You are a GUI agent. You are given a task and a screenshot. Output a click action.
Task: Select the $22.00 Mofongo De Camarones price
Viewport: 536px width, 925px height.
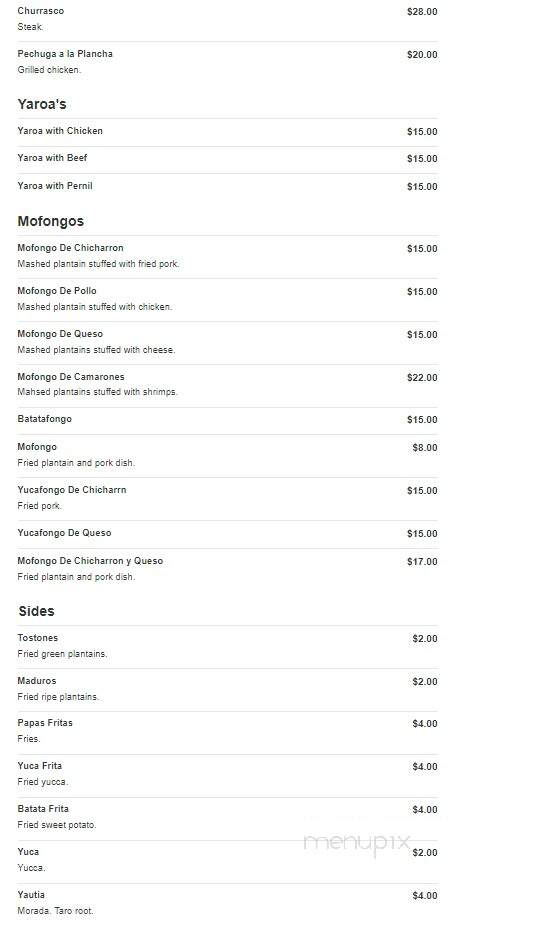click(x=422, y=378)
